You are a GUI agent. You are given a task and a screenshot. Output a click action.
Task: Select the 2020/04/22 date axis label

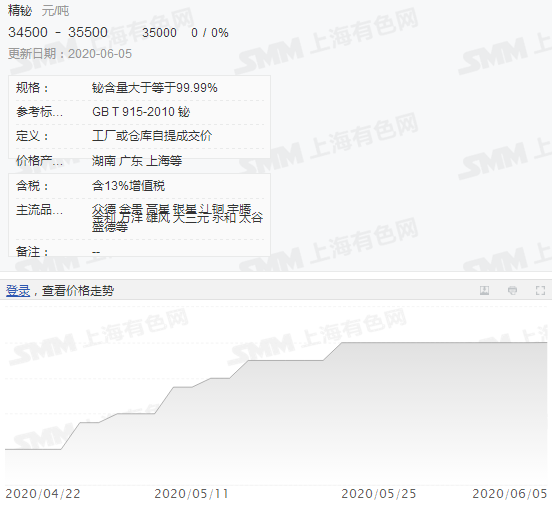[x=43, y=494]
